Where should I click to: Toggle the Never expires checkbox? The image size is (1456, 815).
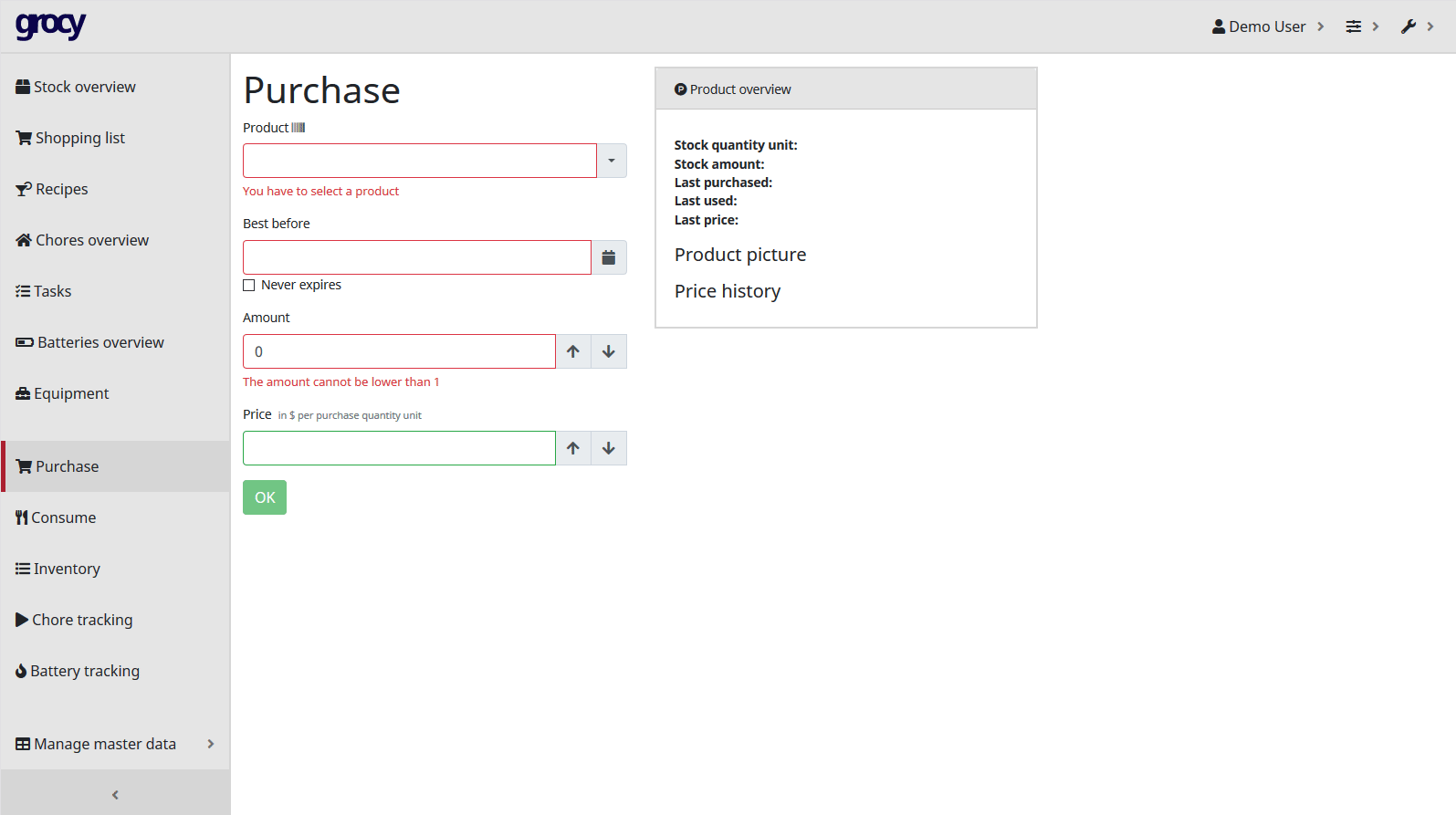tap(249, 286)
